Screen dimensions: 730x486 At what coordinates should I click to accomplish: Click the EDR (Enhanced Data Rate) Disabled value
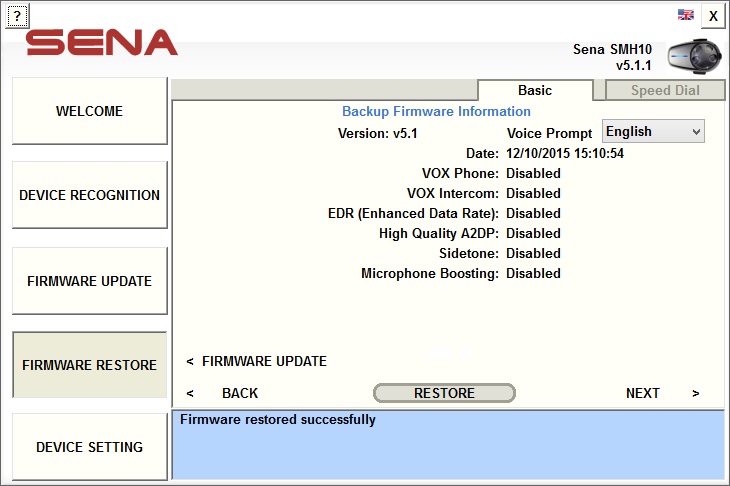pyautogui.click(x=533, y=213)
